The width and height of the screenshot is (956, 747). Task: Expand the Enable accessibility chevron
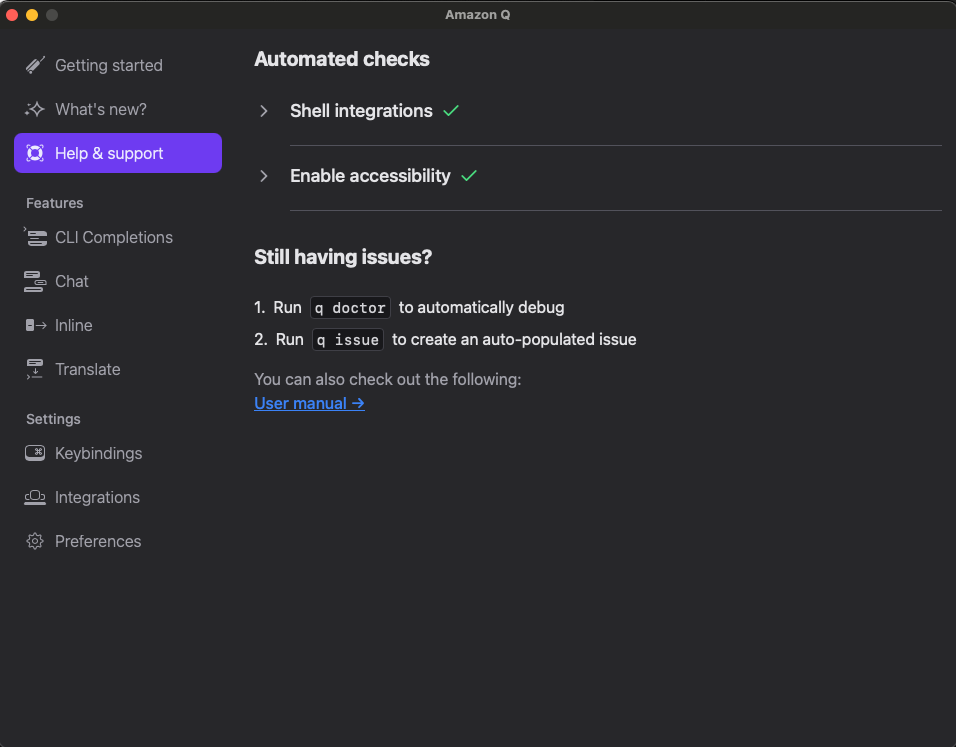[x=263, y=176]
